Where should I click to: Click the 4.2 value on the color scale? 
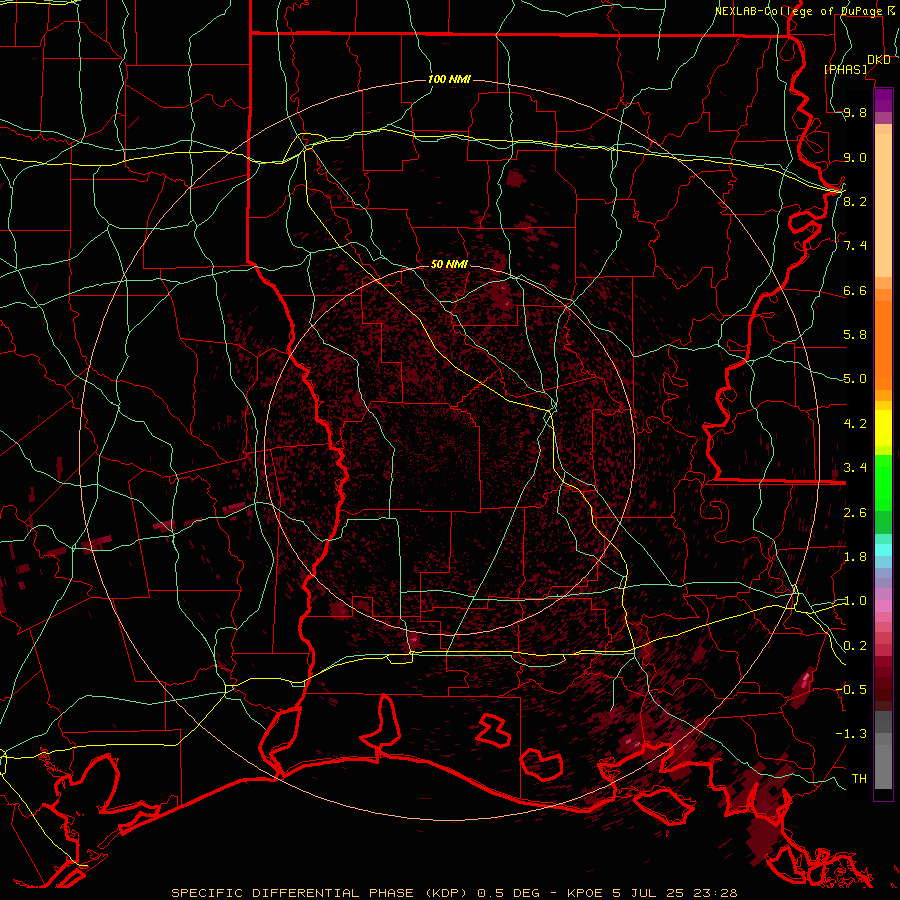[855, 424]
